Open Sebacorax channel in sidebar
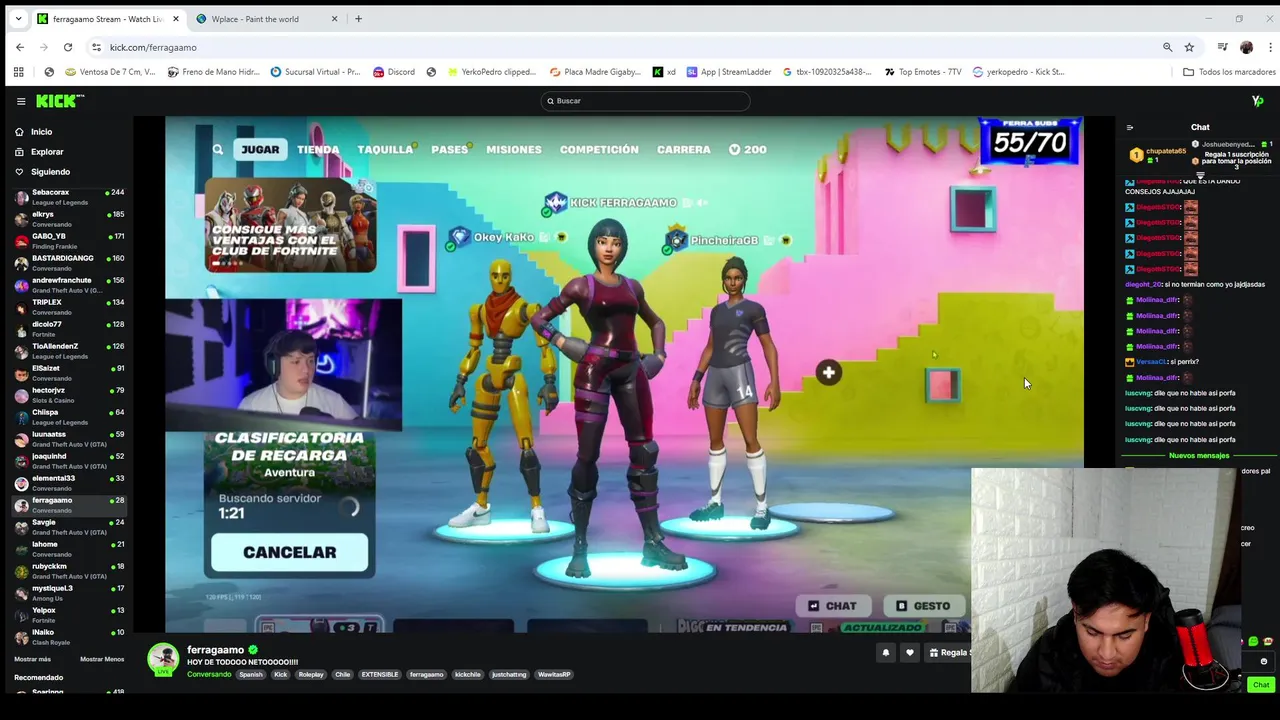1280x720 pixels. (68, 196)
